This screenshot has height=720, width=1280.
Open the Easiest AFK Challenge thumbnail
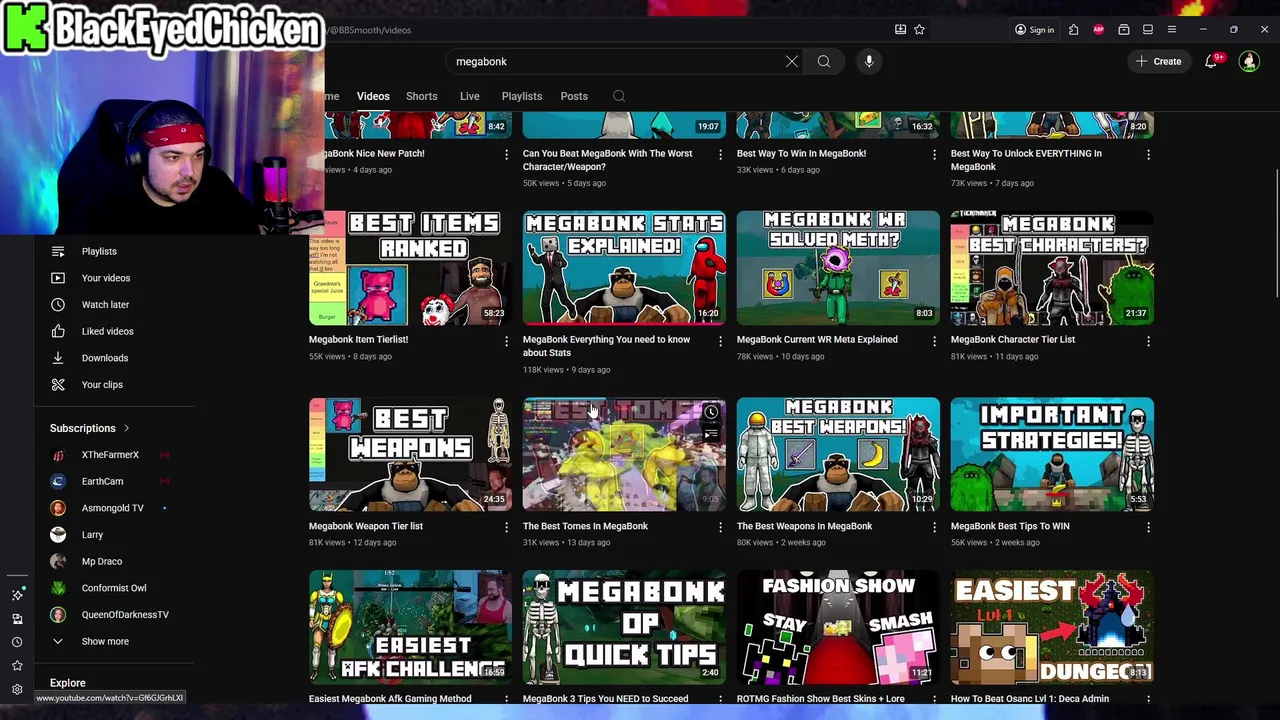tap(410, 627)
